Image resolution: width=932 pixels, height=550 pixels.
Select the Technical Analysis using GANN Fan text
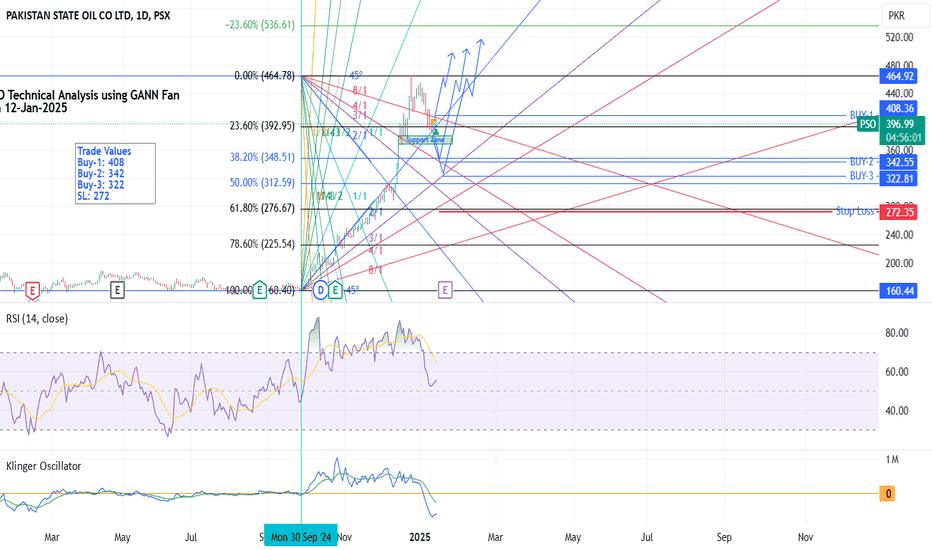point(93,95)
